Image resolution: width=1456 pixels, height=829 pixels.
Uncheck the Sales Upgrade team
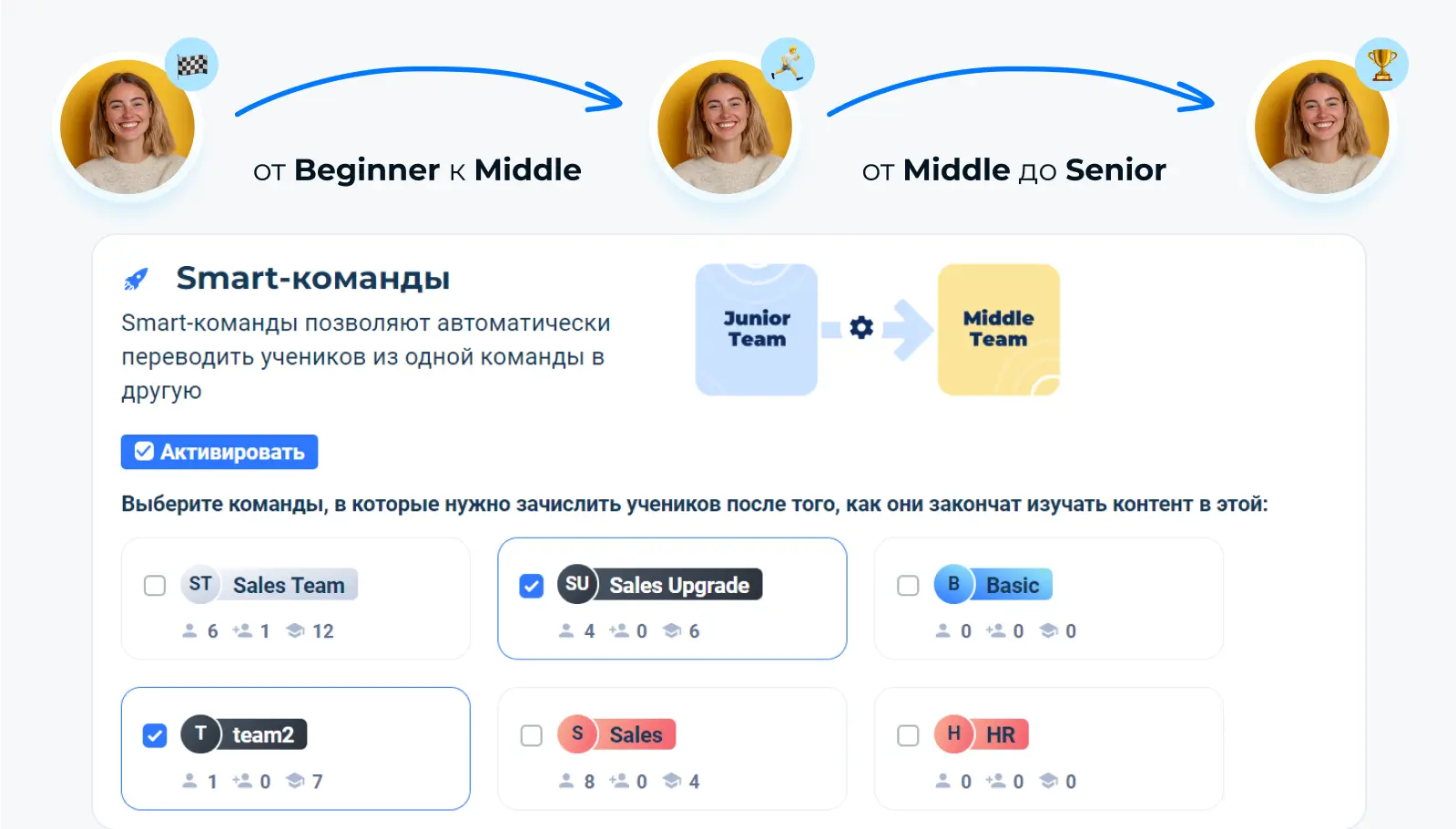(531, 586)
